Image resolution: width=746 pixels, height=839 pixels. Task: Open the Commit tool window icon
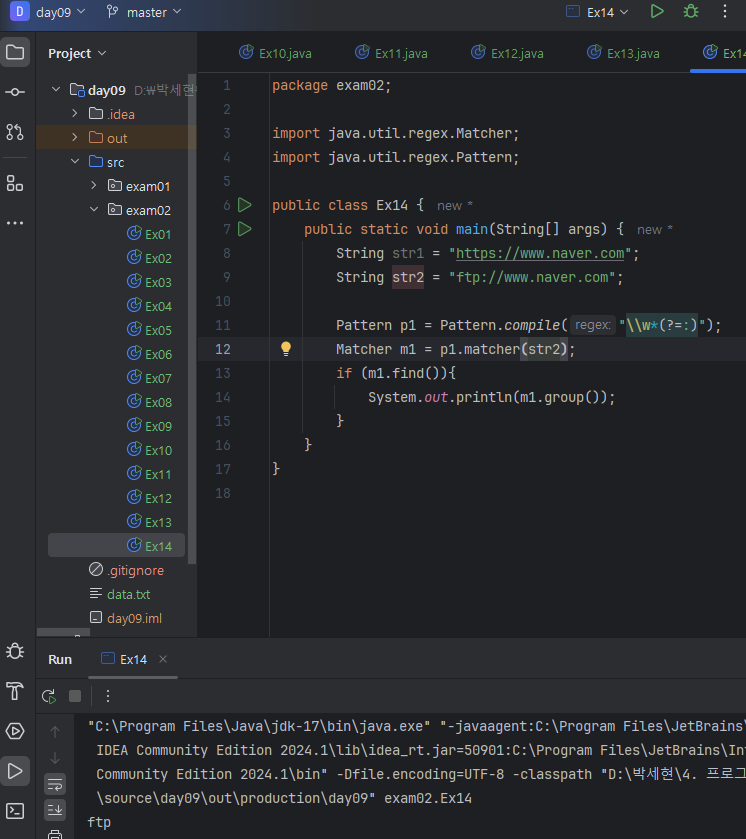(x=15, y=92)
